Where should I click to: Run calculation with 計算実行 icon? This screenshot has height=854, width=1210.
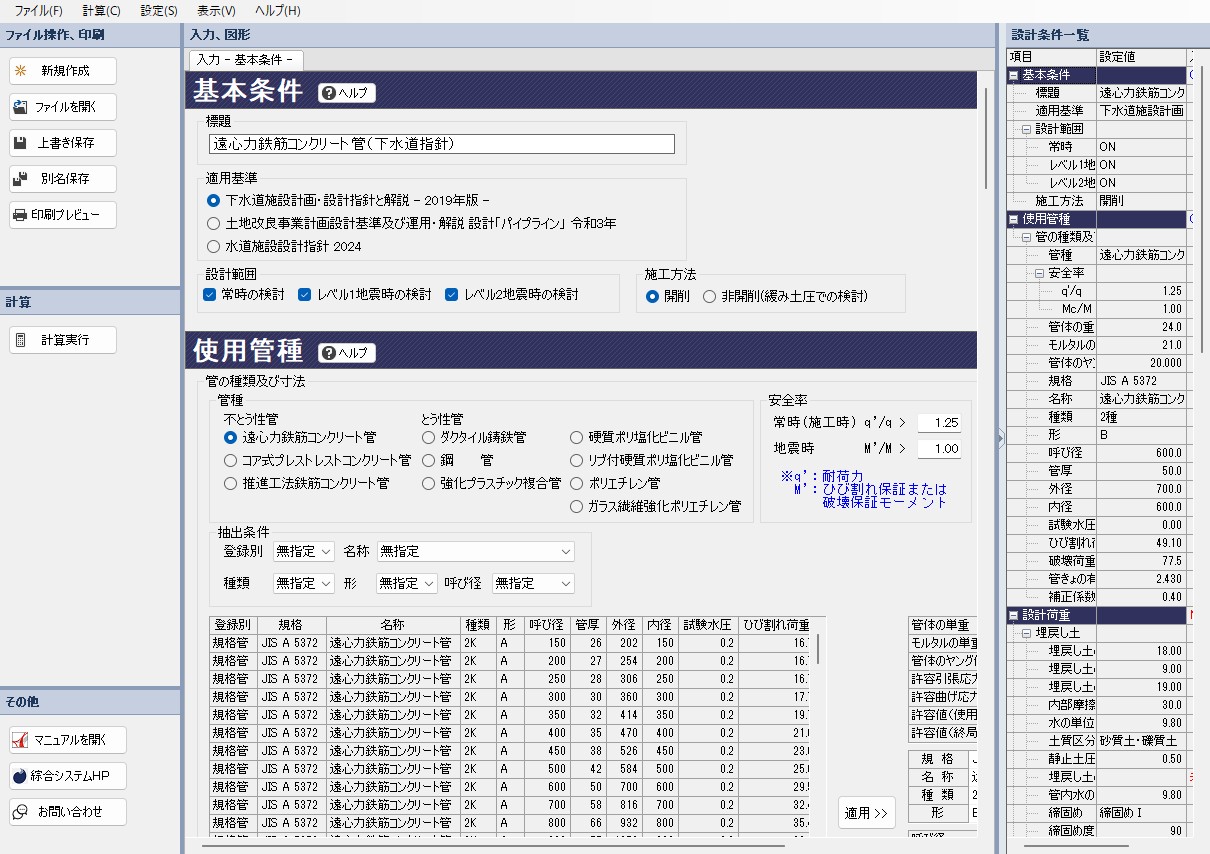(20, 340)
